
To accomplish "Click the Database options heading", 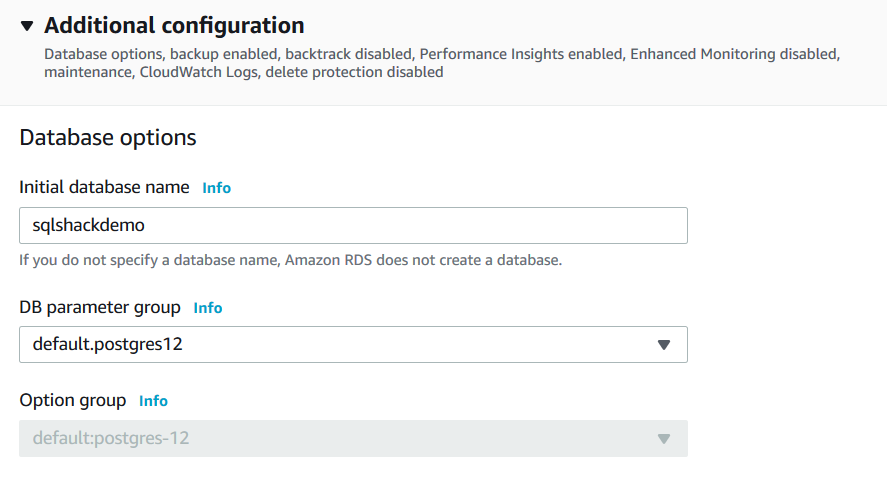I will coord(108,137).
